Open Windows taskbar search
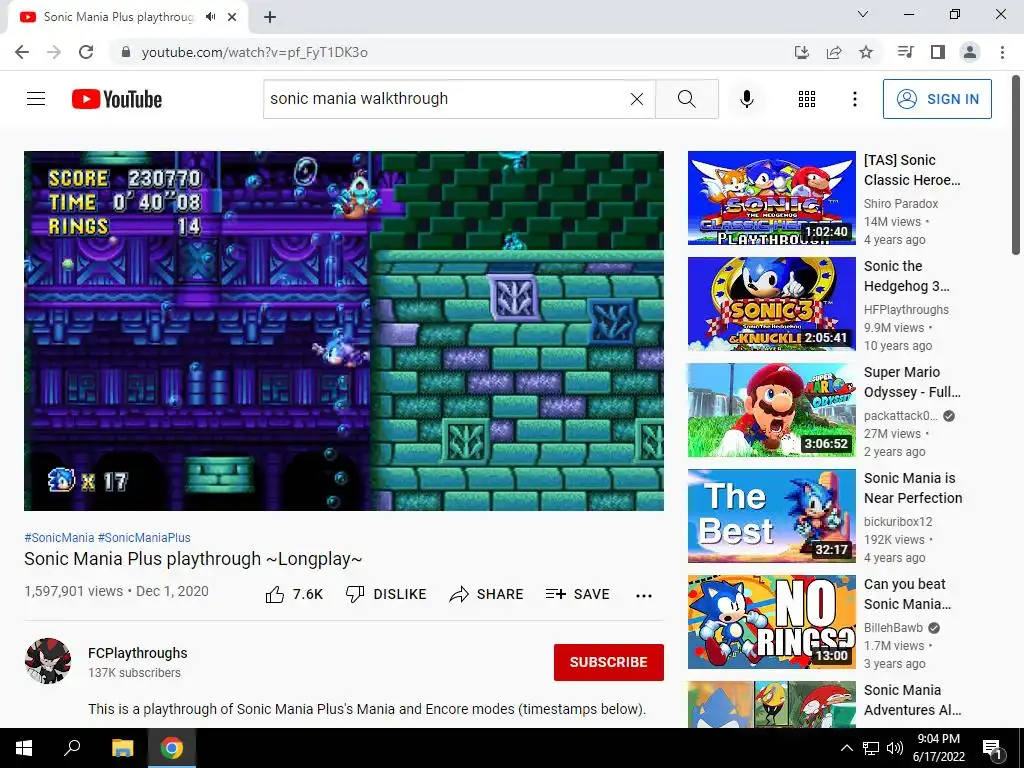Image resolution: width=1024 pixels, height=768 pixels. [72, 748]
